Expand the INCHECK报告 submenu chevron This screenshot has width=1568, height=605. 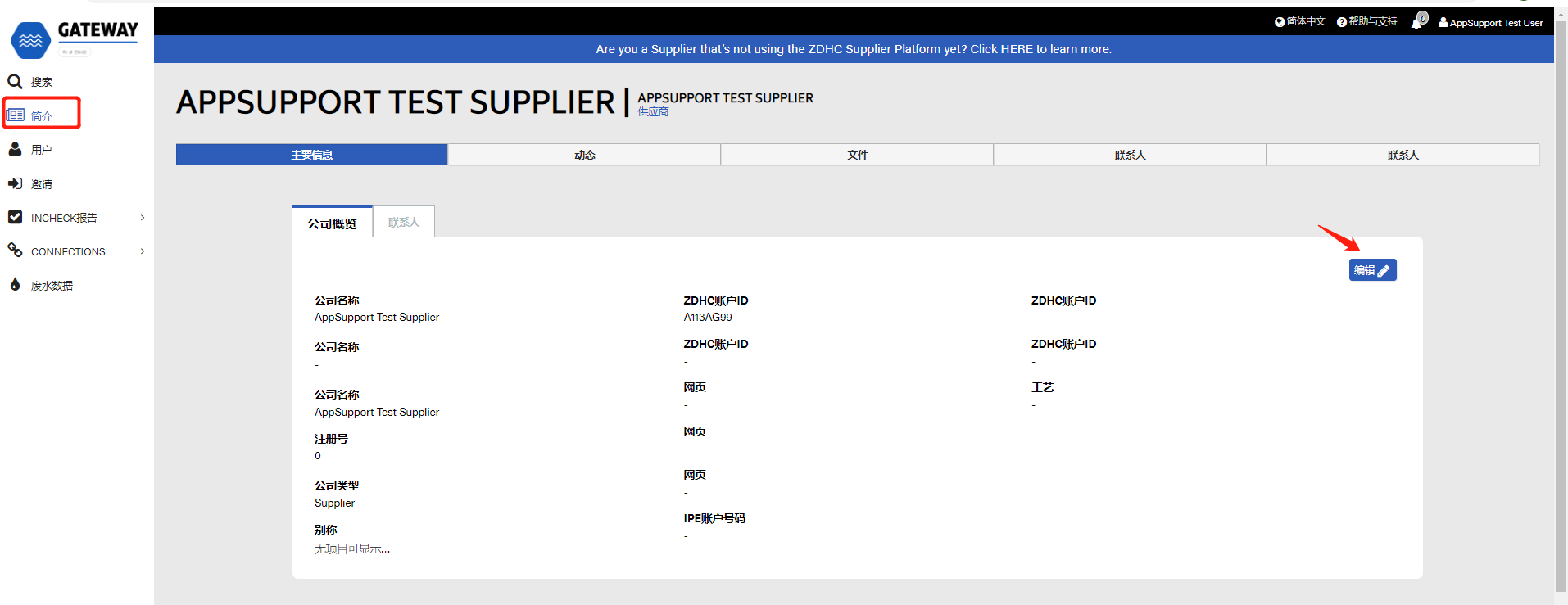click(x=143, y=218)
